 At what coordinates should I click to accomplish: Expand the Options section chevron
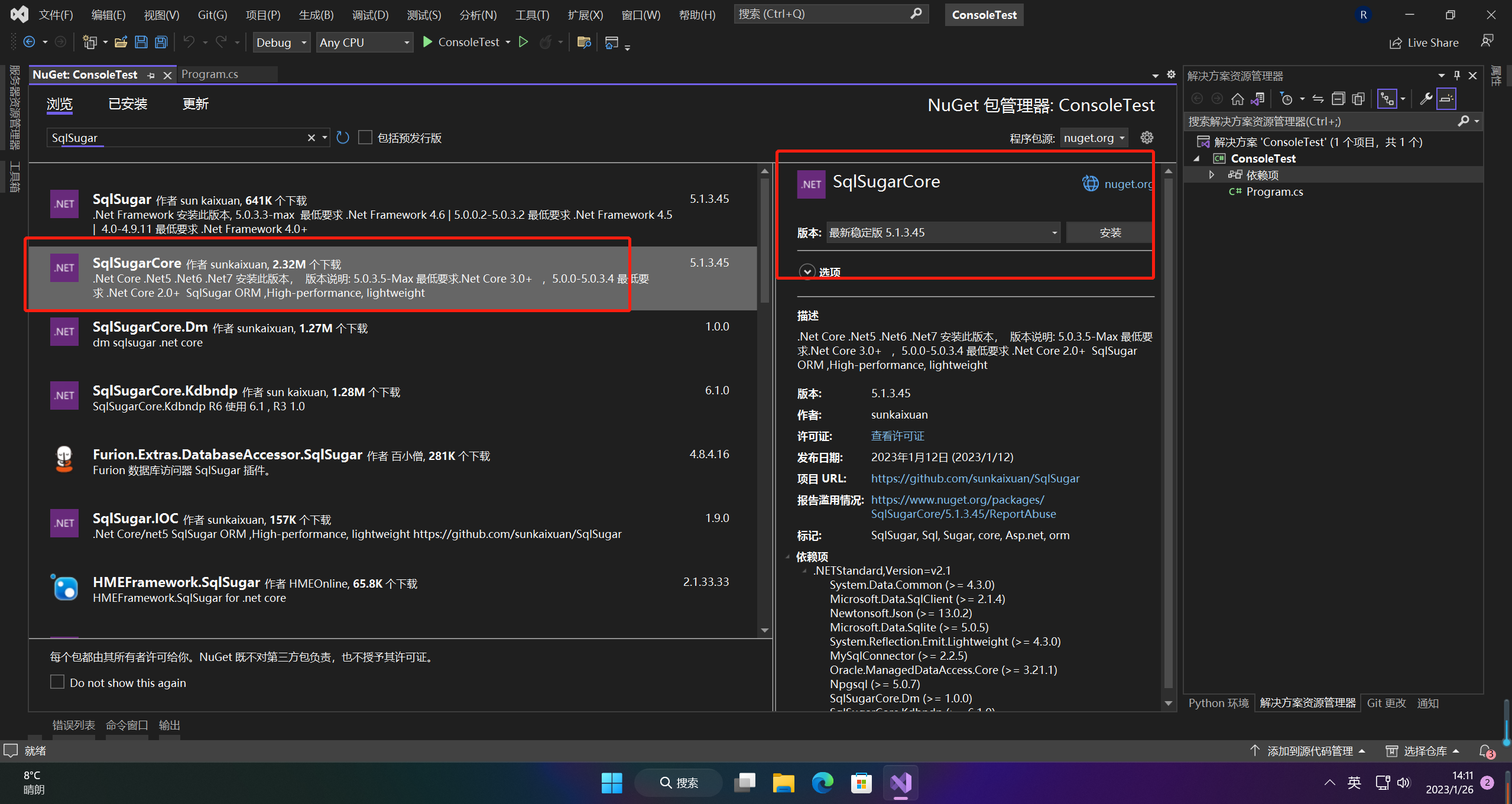pos(807,271)
